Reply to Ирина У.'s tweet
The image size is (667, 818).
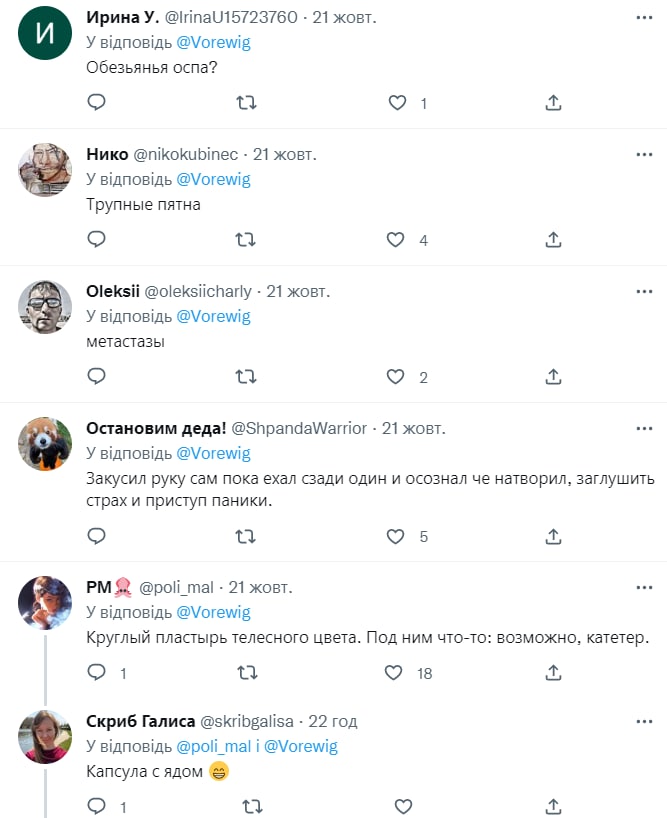click(x=97, y=103)
